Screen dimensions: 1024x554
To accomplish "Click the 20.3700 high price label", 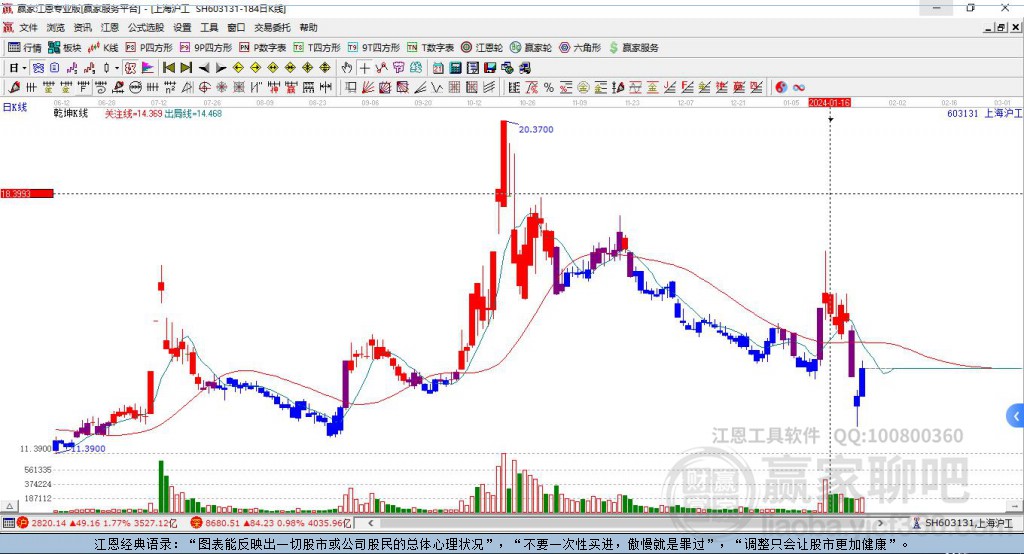I will [x=536, y=129].
